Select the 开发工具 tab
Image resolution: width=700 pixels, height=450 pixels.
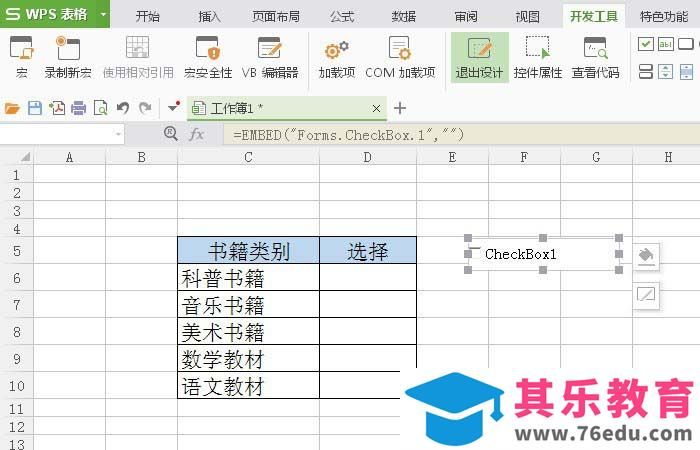(x=594, y=16)
